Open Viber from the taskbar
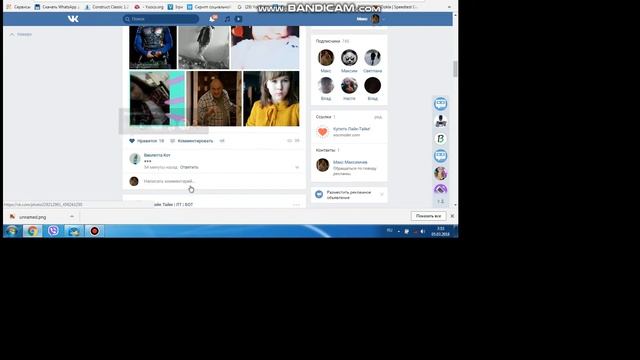This screenshot has height=360, width=640. pyautogui.click(x=53, y=231)
